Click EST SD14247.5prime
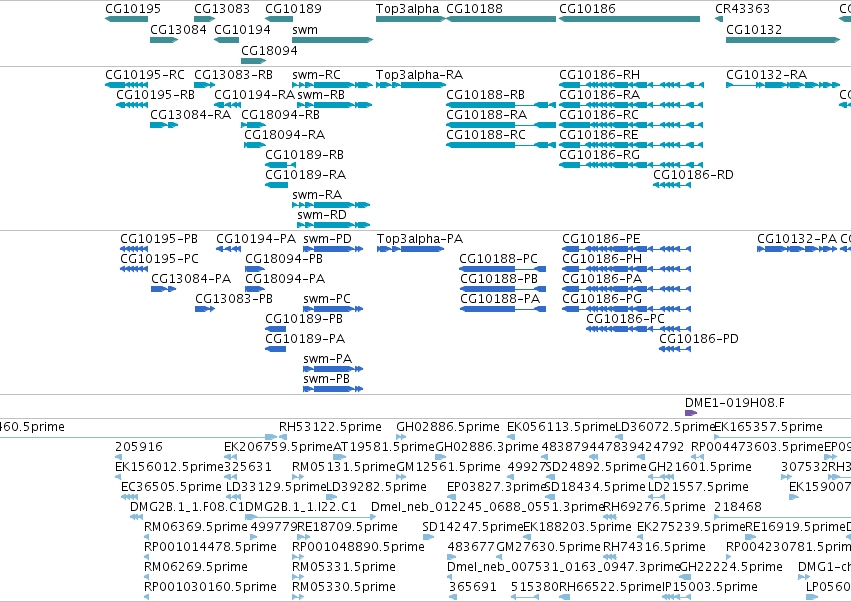Image resolution: width=851 pixels, height=602 pixels. click(x=473, y=527)
